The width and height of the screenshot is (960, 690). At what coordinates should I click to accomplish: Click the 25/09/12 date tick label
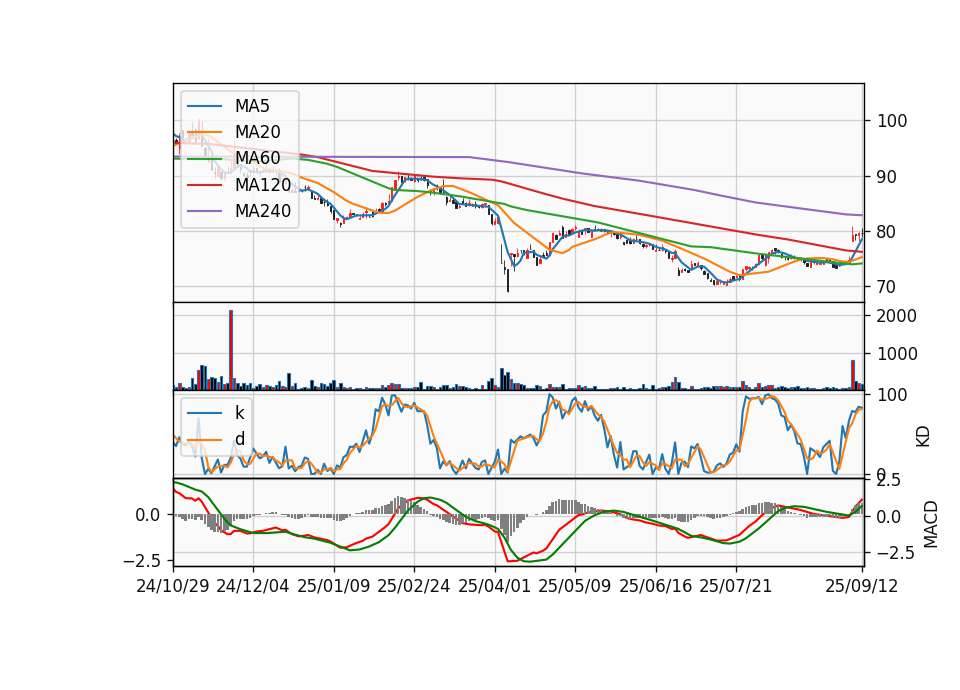tap(861, 586)
